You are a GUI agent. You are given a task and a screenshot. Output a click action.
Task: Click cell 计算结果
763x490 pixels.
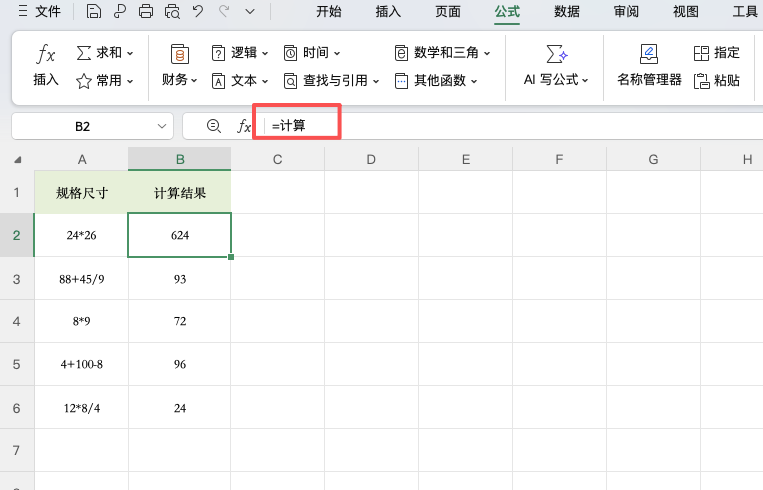click(x=180, y=193)
